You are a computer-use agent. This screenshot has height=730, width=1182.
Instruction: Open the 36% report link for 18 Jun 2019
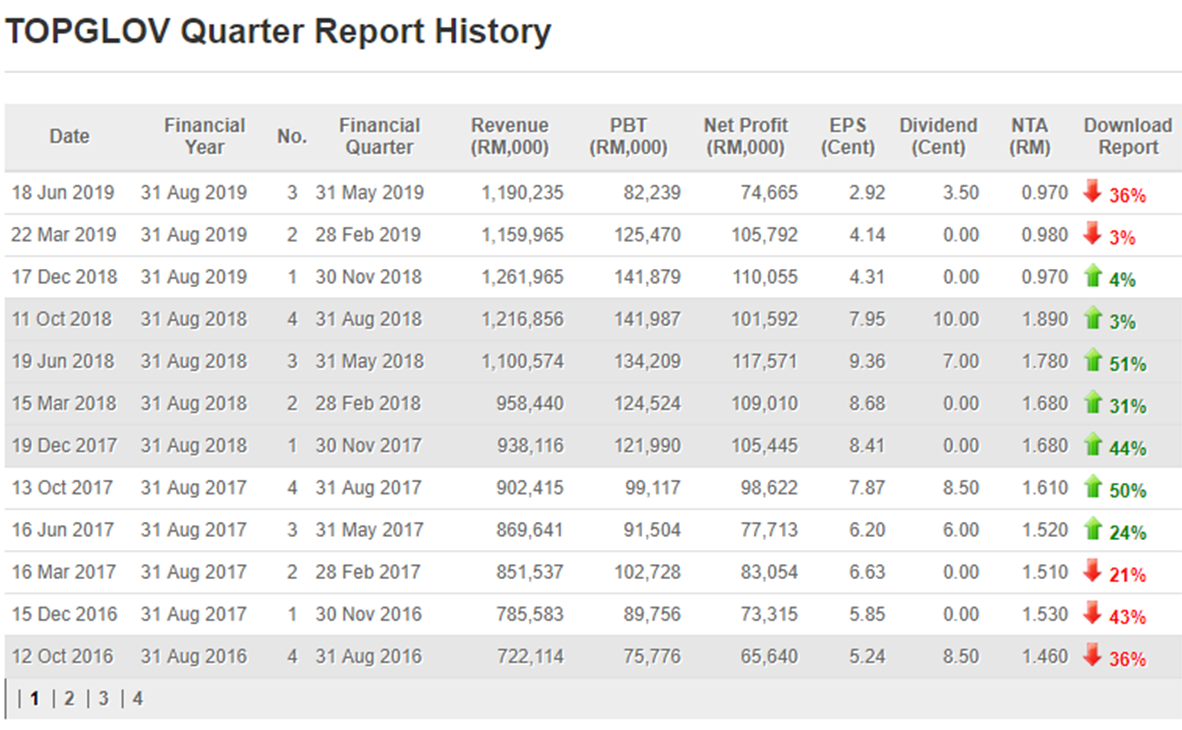tap(1127, 195)
